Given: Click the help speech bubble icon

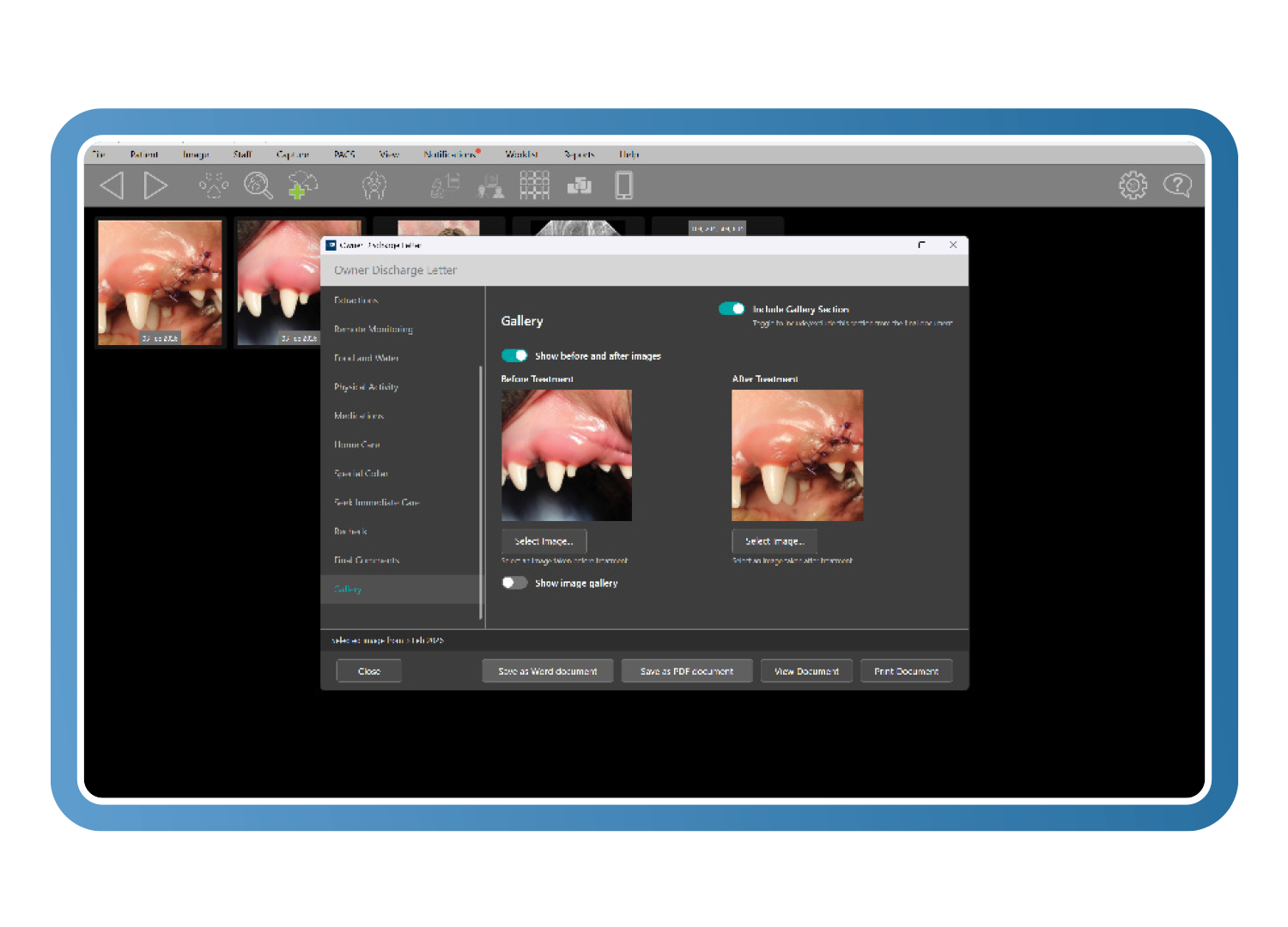Looking at the screenshot, I should pos(1176,185).
